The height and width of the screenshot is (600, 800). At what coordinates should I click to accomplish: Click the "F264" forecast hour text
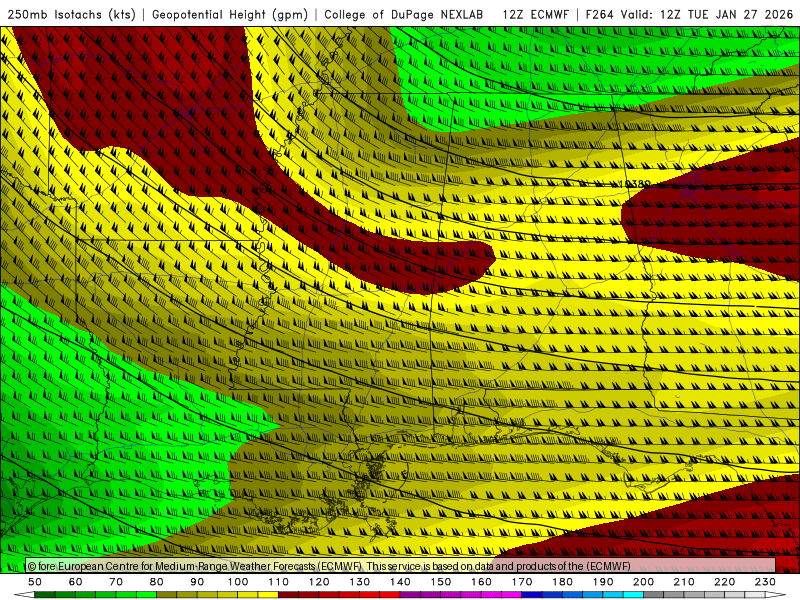[599, 15]
